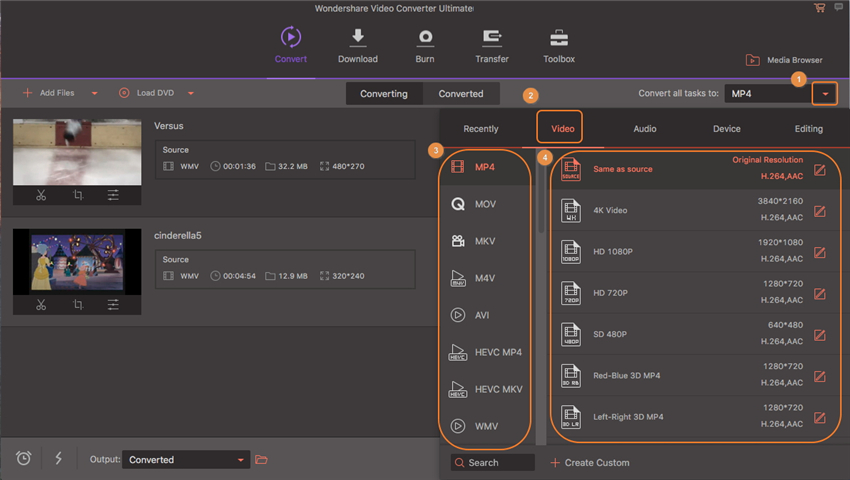Screen dimensions: 850x480
Task: Expand the Load DVD dropdown arrow
Action: pos(191,93)
